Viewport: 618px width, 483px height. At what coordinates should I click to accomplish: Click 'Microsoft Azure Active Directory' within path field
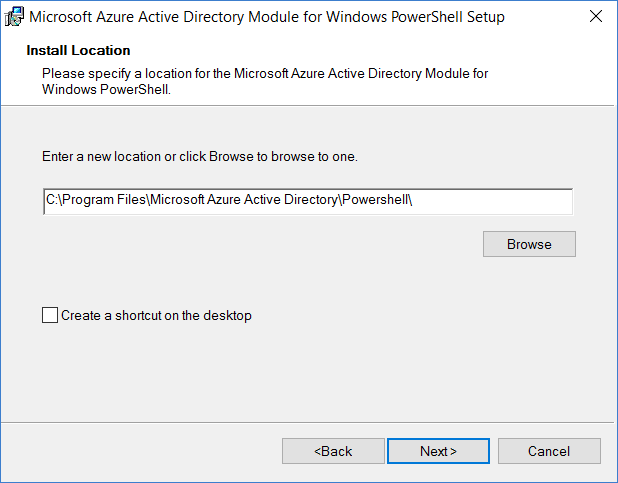click(244, 200)
